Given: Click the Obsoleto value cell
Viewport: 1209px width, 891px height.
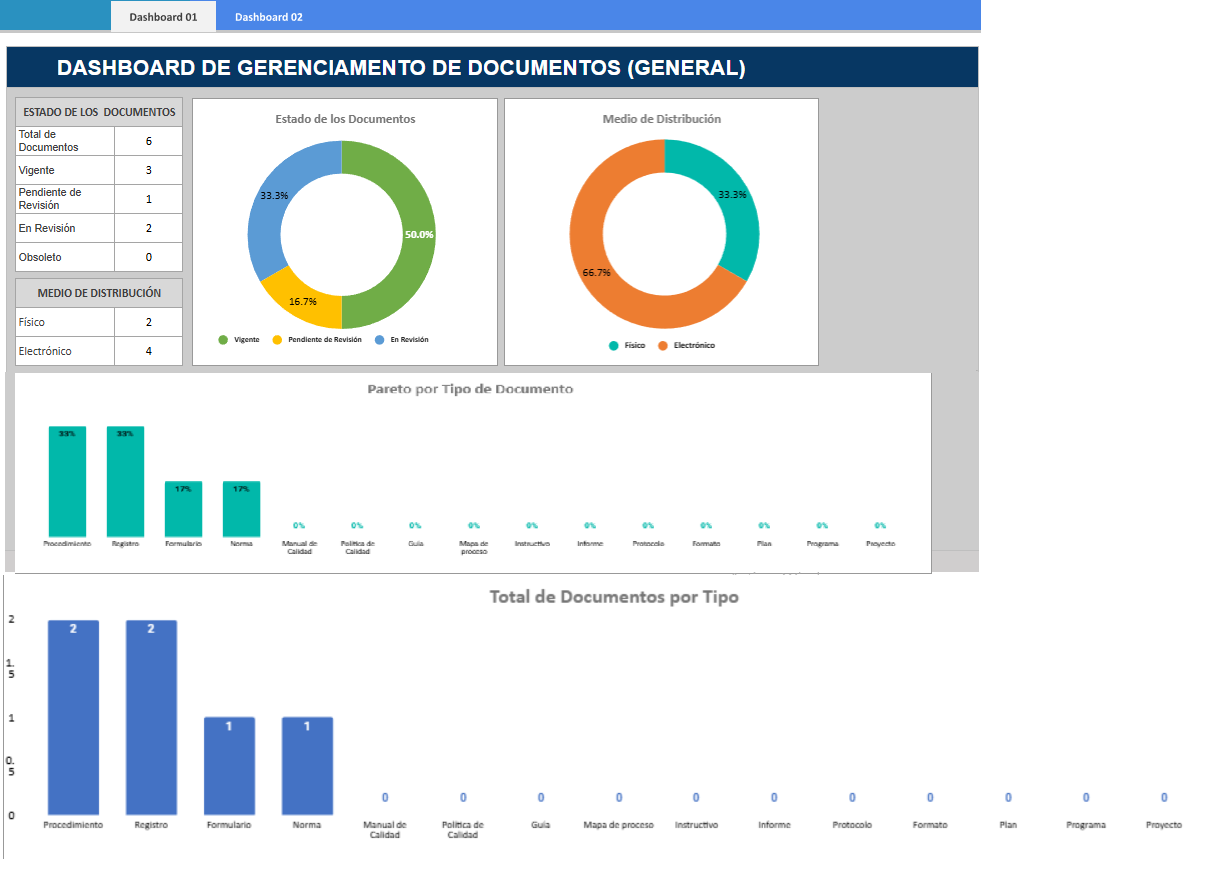Looking at the screenshot, I should tap(148, 257).
